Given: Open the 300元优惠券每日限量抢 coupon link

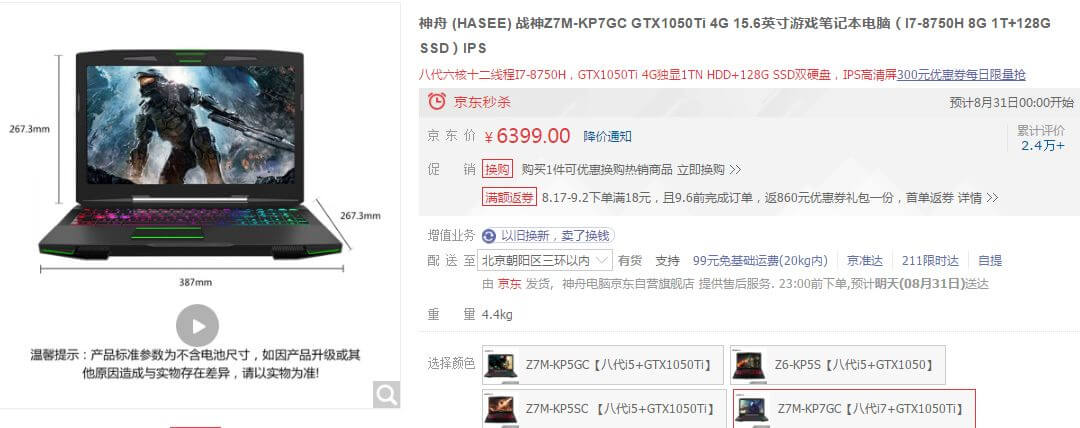Looking at the screenshot, I should pyautogui.click(x=961, y=74).
